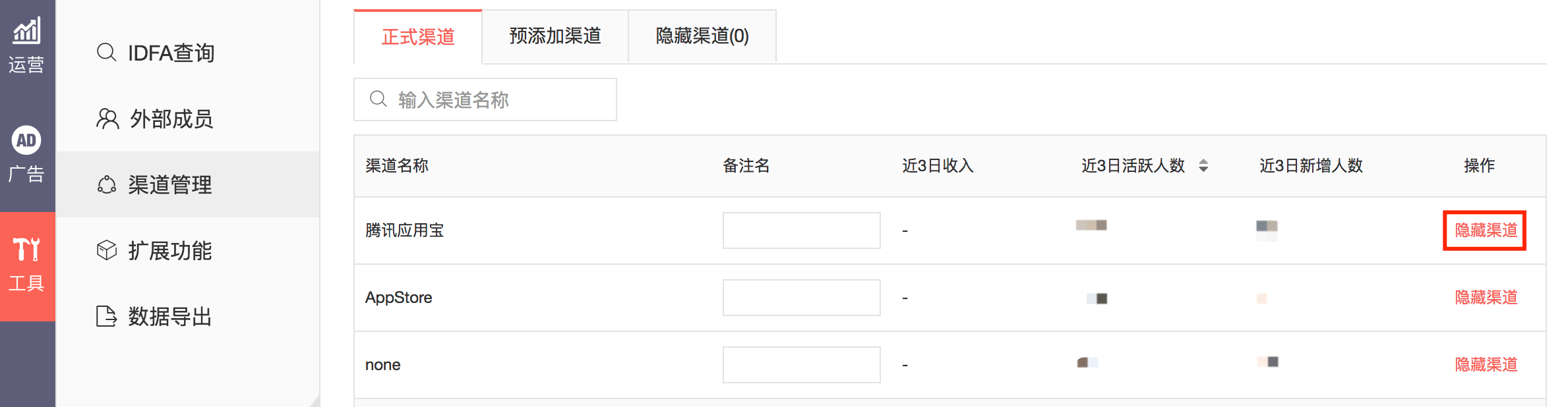Open the AD 广告 section icon
Viewport: 1568px width, 407px height.
click(x=27, y=140)
